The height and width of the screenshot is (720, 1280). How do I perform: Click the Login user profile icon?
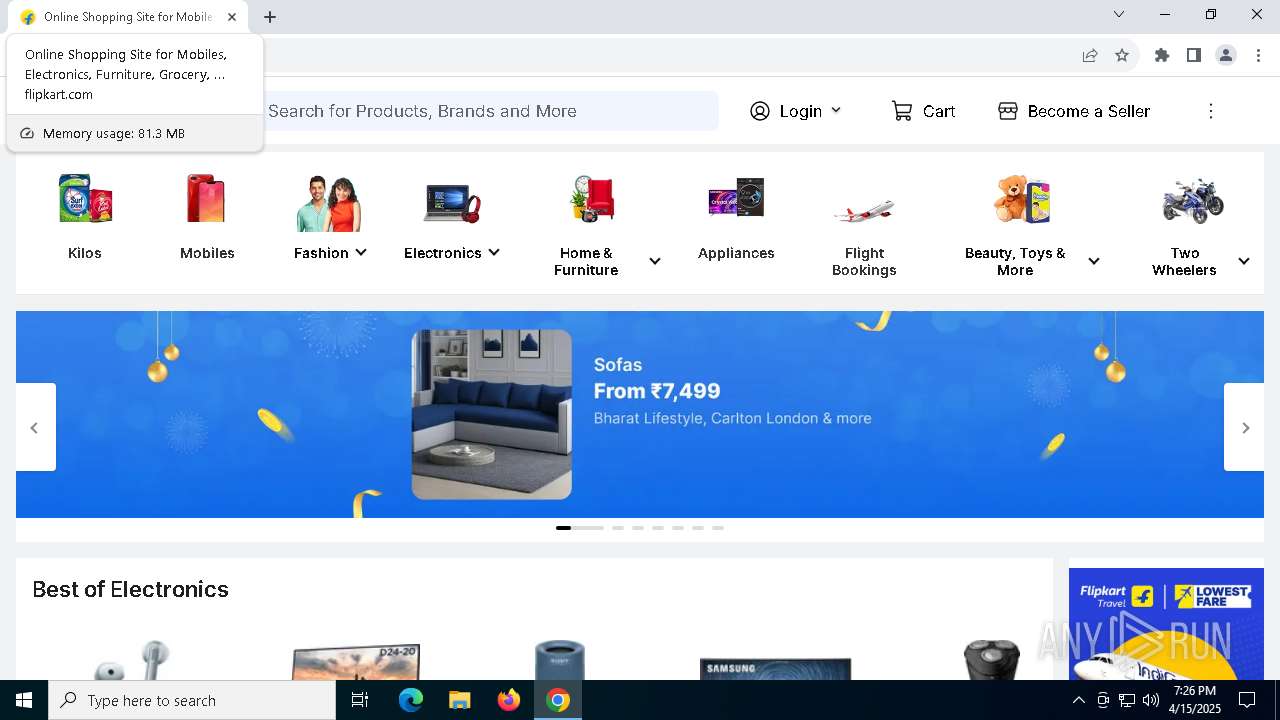[760, 111]
